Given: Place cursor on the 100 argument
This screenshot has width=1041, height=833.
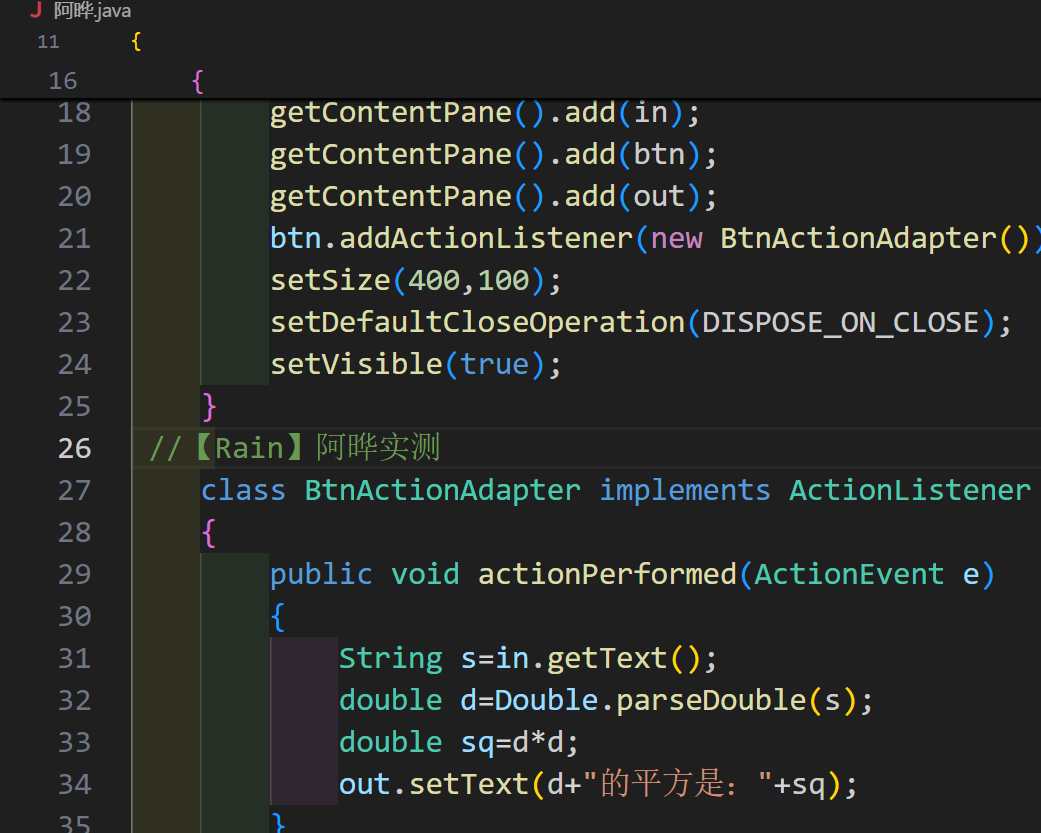Looking at the screenshot, I should click(504, 281).
